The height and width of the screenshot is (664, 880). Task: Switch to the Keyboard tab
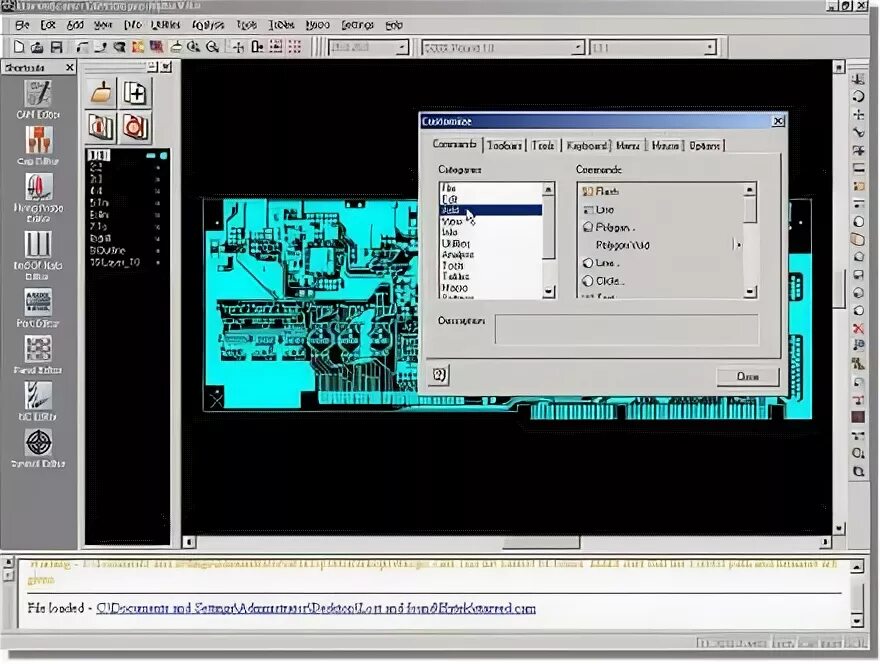[x=586, y=145]
